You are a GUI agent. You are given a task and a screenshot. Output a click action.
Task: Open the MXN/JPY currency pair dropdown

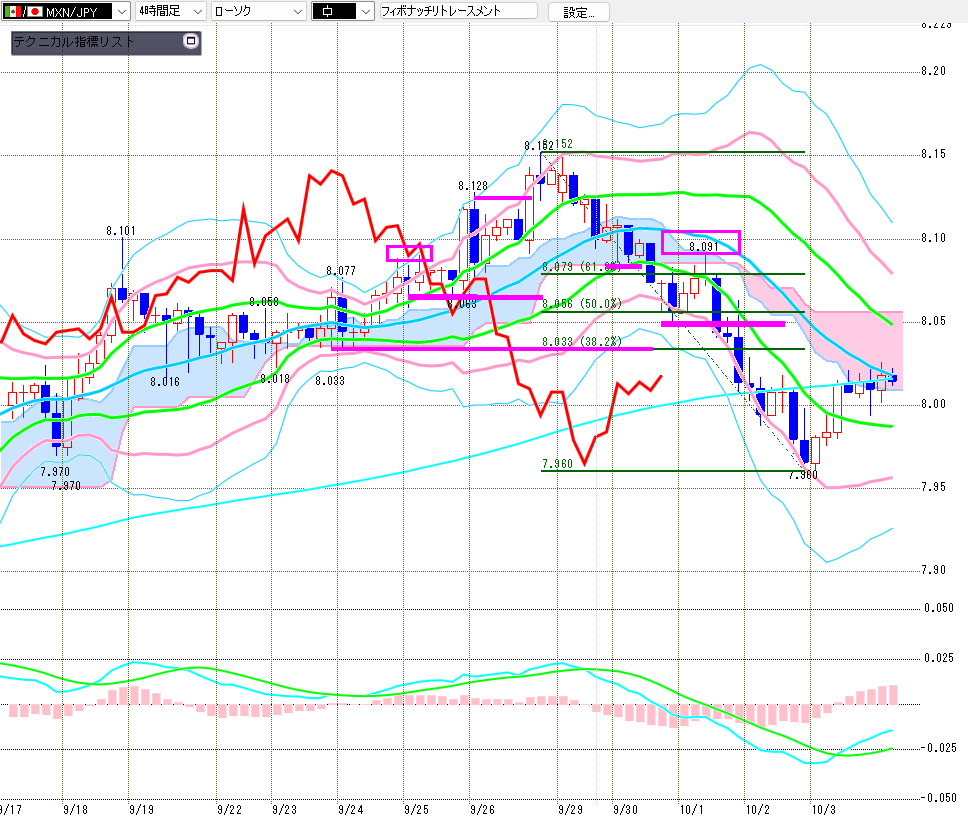coord(121,12)
